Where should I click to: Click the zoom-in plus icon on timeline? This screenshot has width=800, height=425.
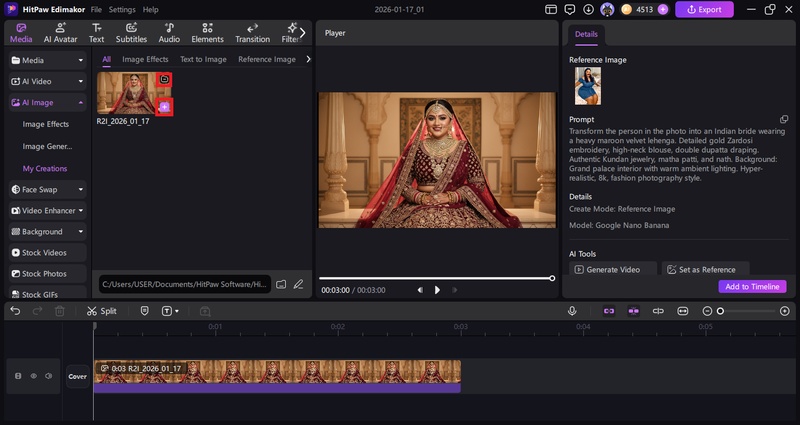tap(785, 311)
